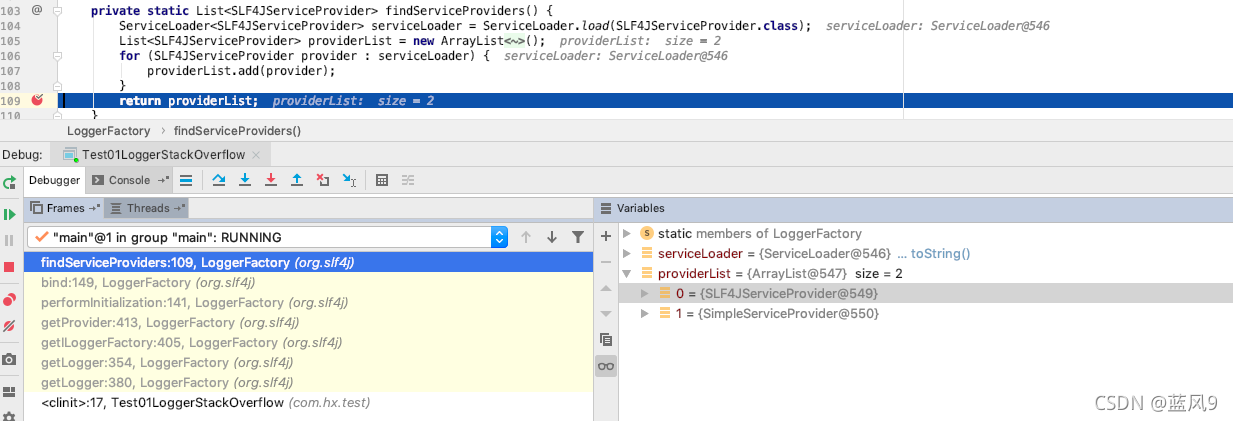This screenshot has width=1233, height=421.
Task: Expand element 0 SLF4JServiceProvider@549
Action: pyautogui.click(x=646, y=293)
